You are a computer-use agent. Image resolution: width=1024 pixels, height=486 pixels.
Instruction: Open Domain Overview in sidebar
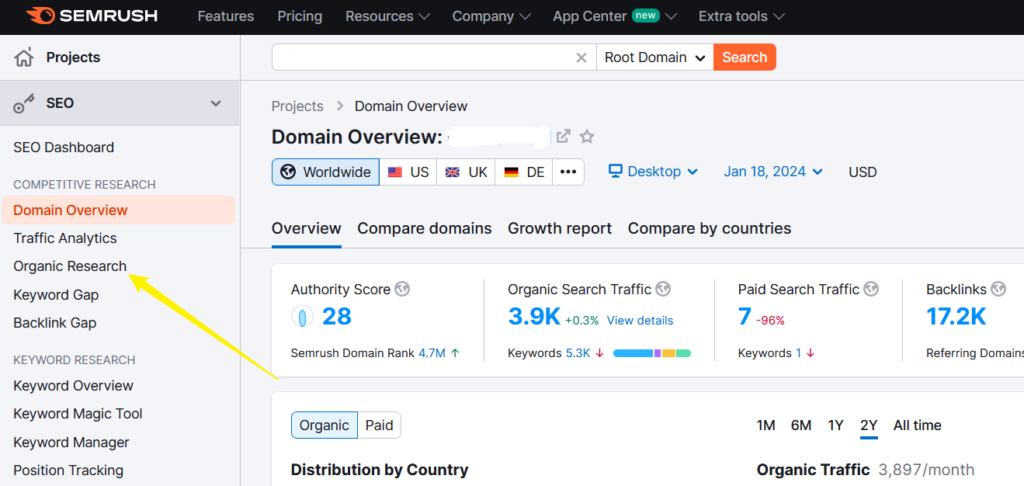[x=118, y=210]
